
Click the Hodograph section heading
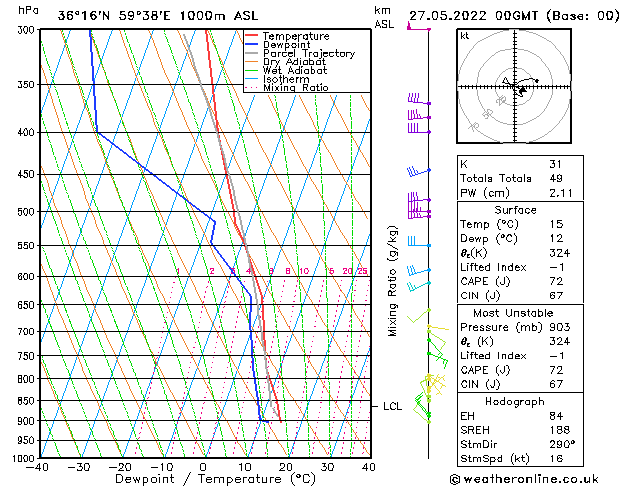pos(515,401)
